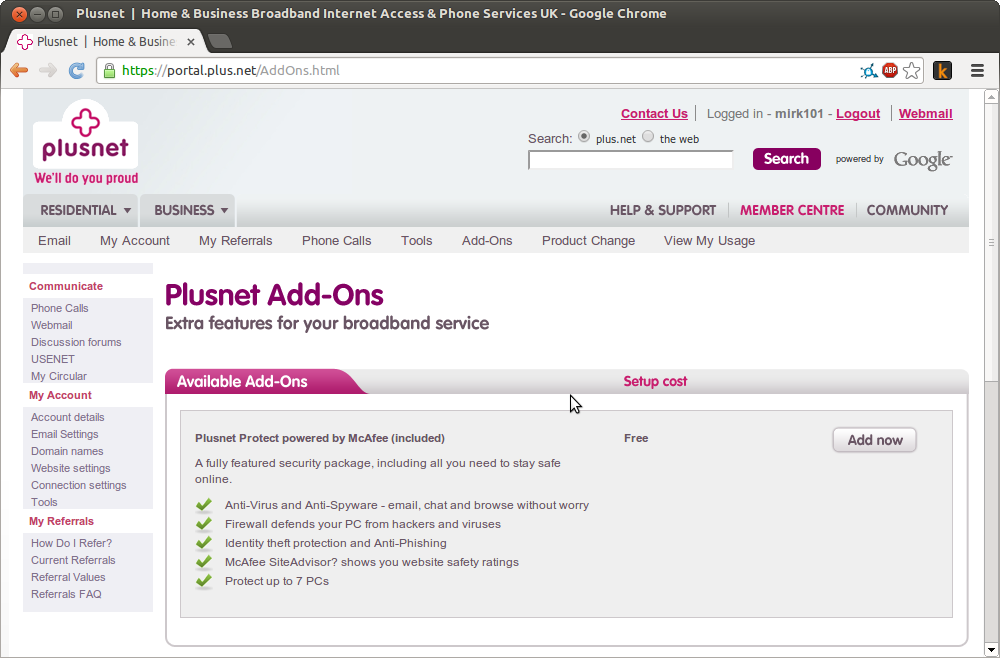Click the "Free" setup cost value
This screenshot has height=658, width=1000.
click(636, 438)
